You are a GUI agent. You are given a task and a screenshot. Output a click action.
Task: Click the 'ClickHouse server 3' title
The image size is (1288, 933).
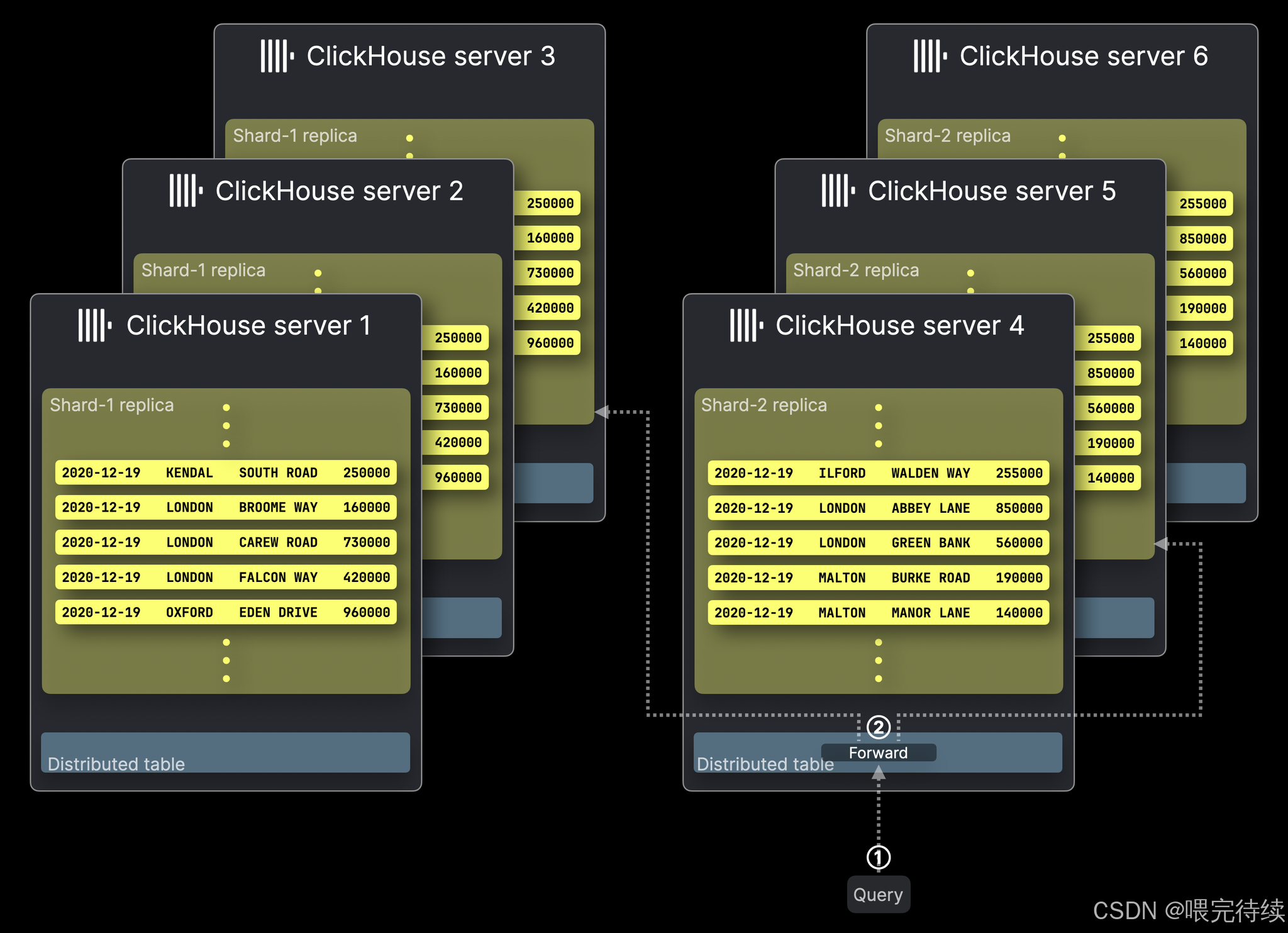click(x=431, y=56)
